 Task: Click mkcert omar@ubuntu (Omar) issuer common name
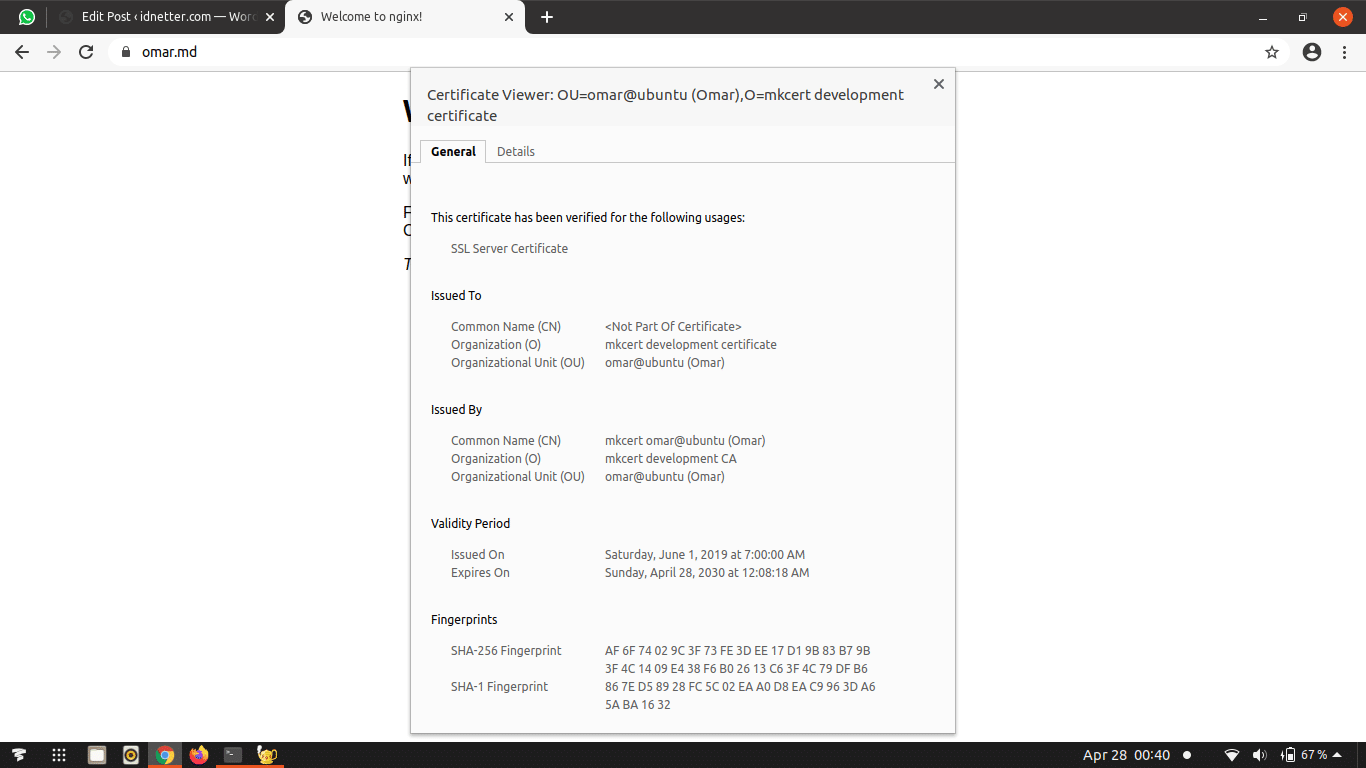pyautogui.click(x=685, y=440)
